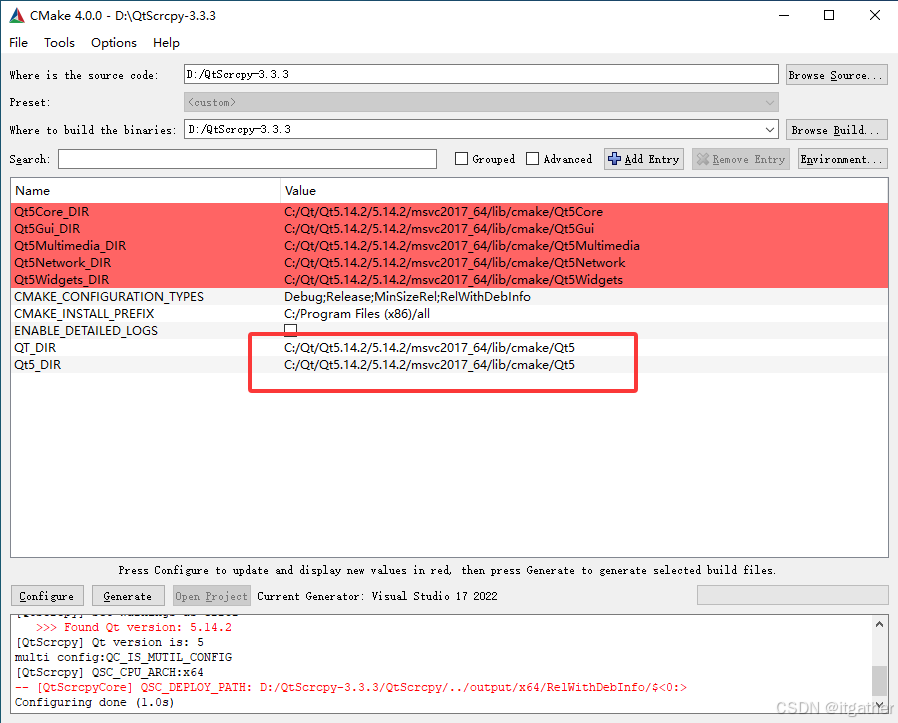Enable the Advanced checkbox
Image resolution: width=898 pixels, height=723 pixels.
click(x=532, y=159)
